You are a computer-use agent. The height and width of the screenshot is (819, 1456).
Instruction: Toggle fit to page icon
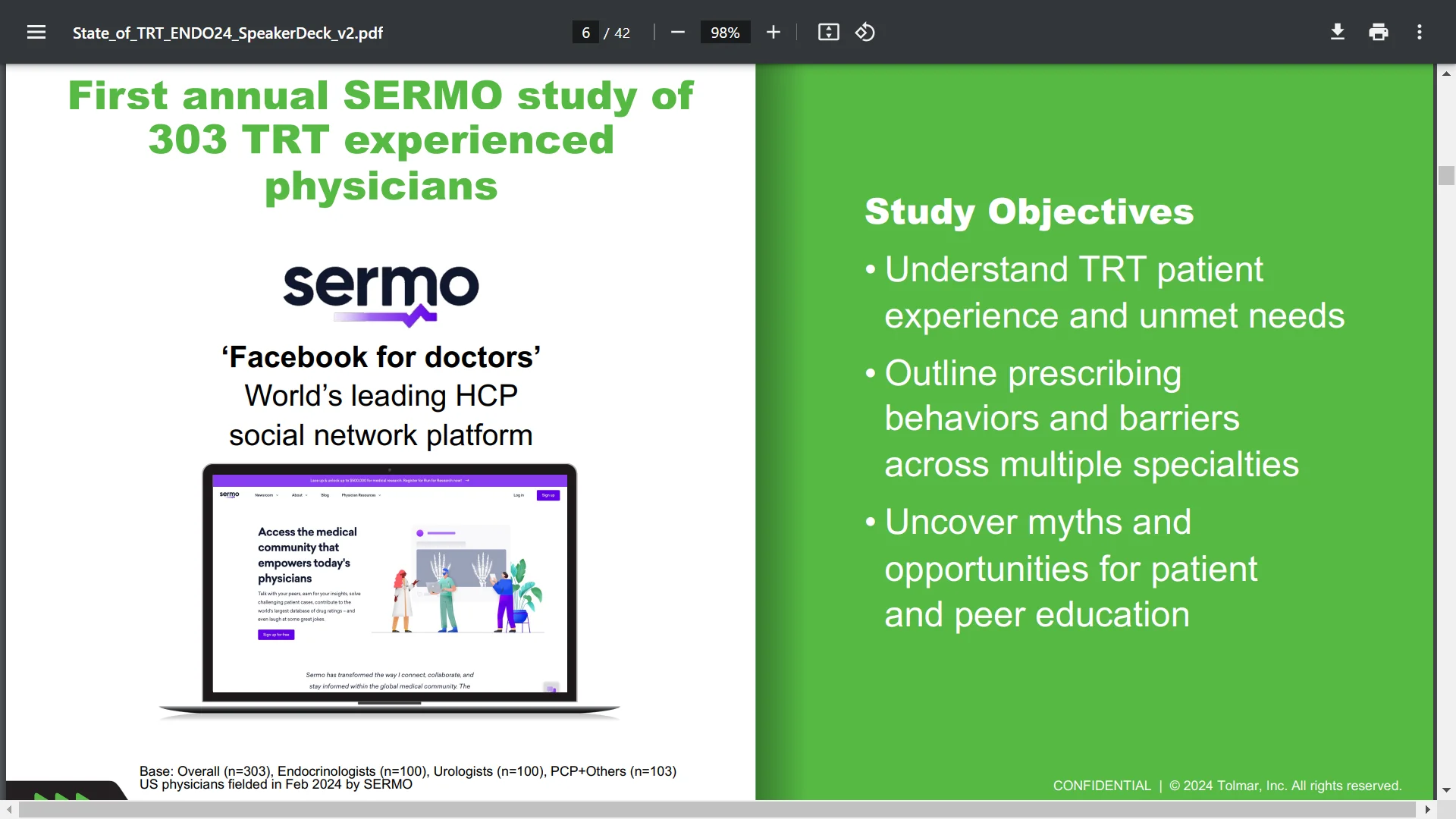coord(829,33)
